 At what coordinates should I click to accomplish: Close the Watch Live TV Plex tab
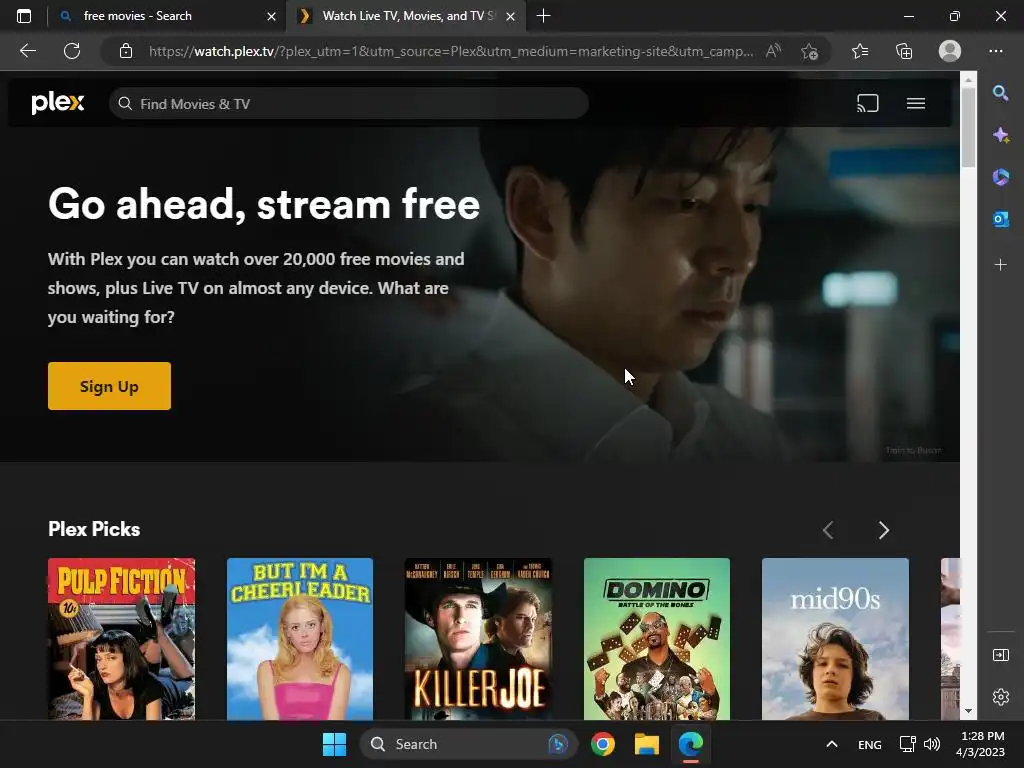[511, 16]
